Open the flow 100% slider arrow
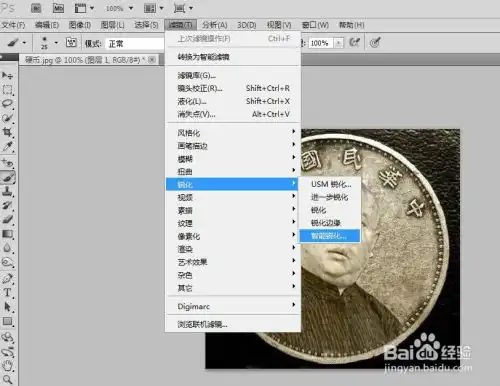The image size is (500, 386). [338, 43]
